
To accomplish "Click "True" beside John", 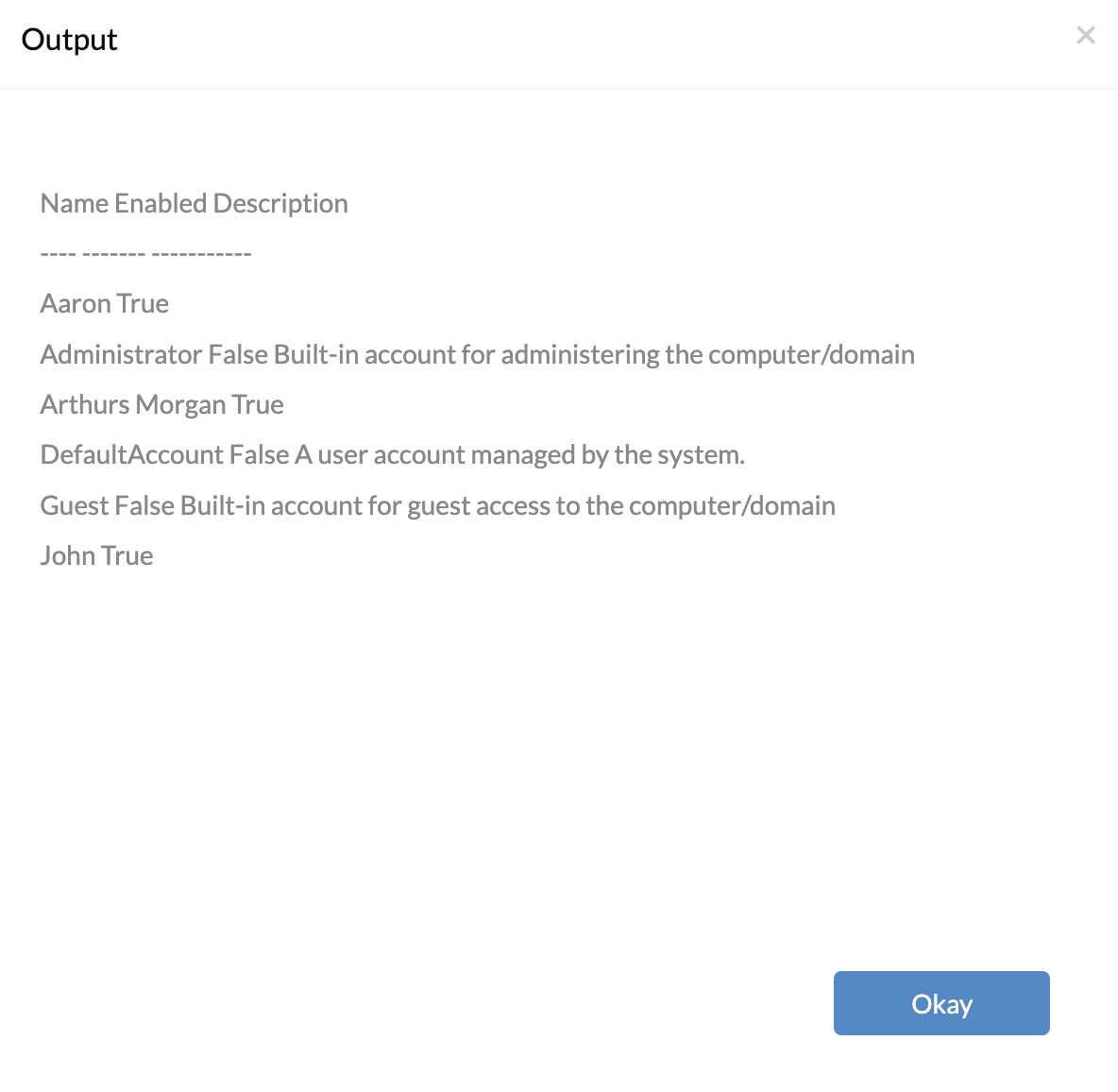I will 127,556.
